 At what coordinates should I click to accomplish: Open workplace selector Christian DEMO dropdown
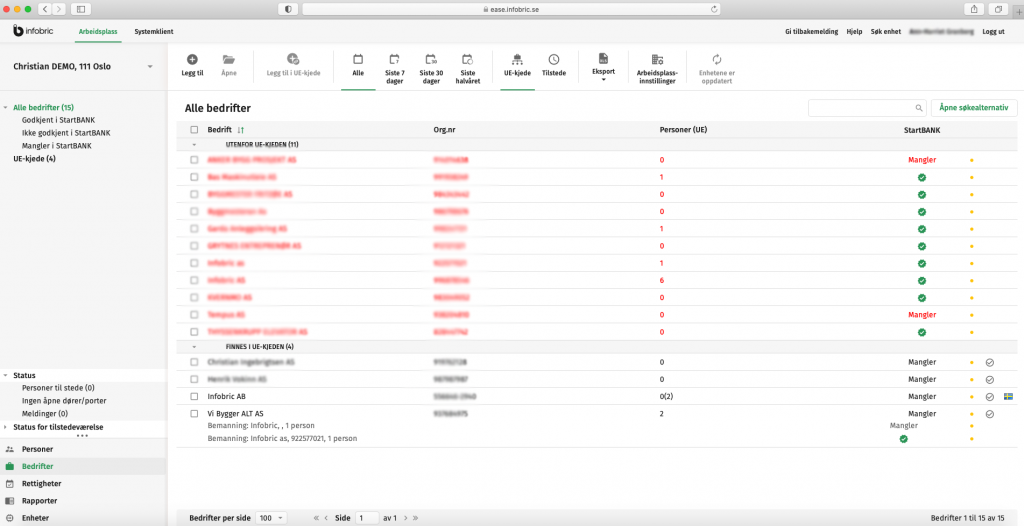click(x=150, y=67)
